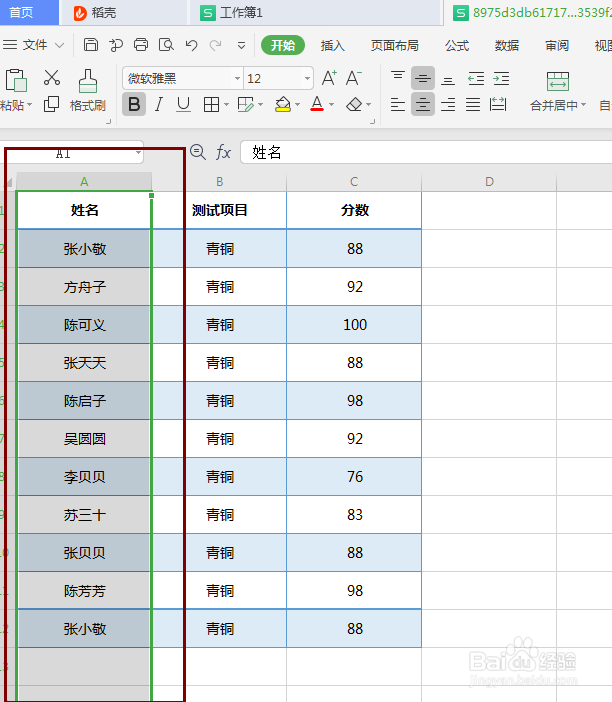Open Print Preview icon

coord(166,45)
